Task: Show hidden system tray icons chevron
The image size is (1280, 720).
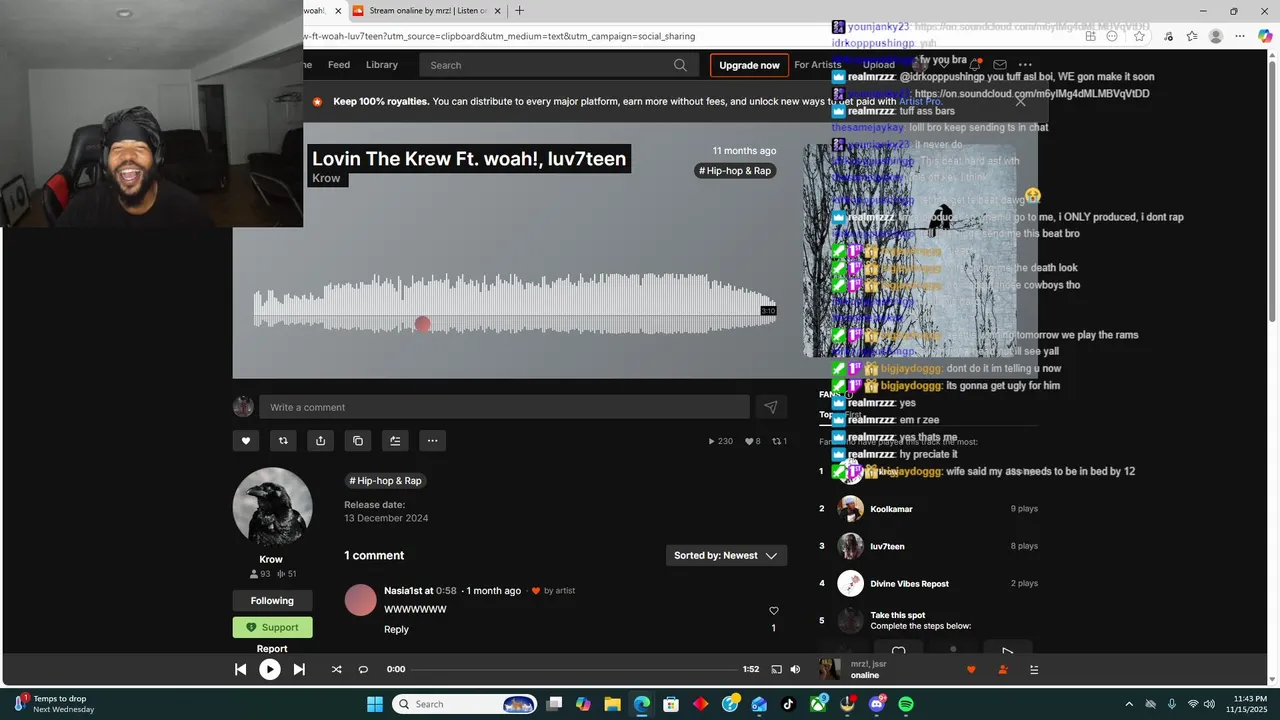Action: [1130, 704]
